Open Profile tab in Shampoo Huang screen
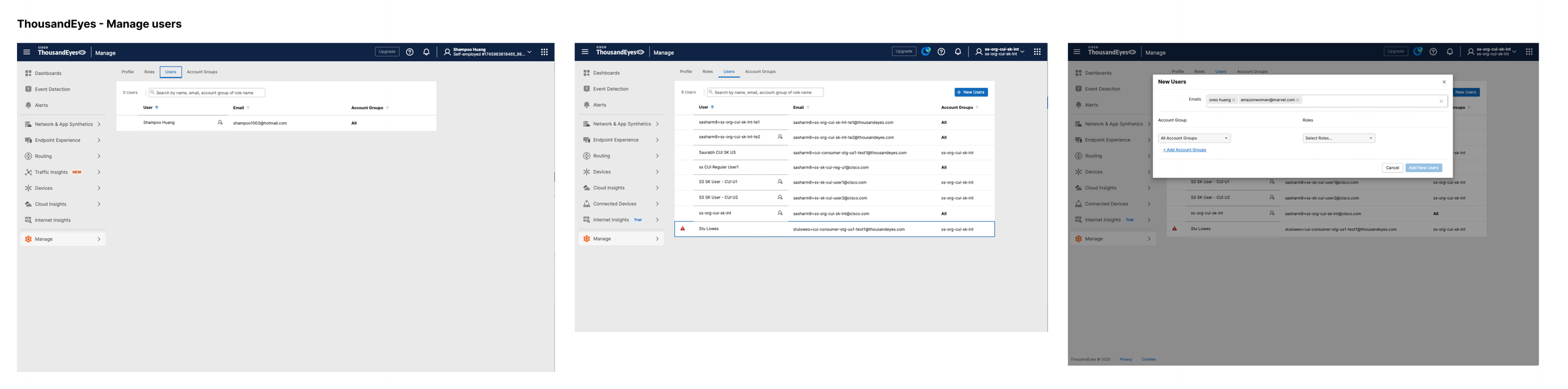Viewport: 1568px width, 389px height. (127, 72)
